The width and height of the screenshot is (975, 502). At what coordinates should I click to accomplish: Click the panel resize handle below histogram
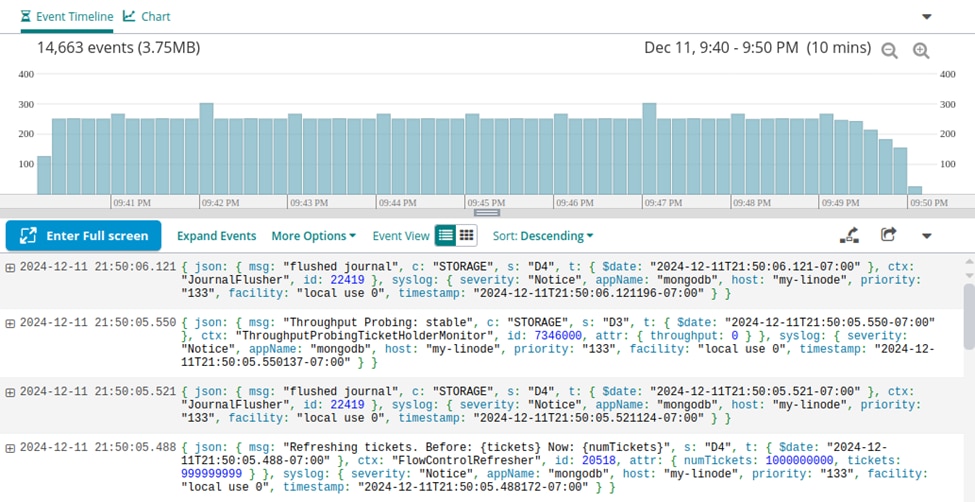tap(487, 212)
